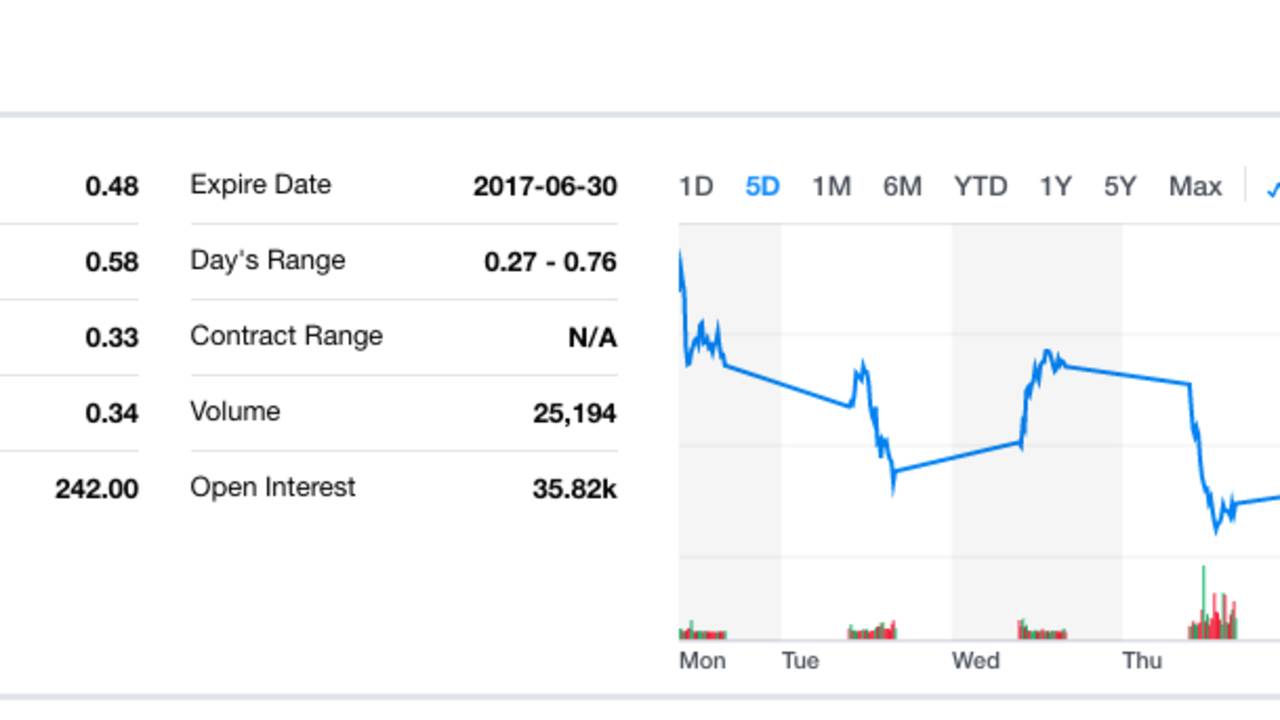View the 1Y chart range
Screen dimensions: 1280x720
[1055, 187]
